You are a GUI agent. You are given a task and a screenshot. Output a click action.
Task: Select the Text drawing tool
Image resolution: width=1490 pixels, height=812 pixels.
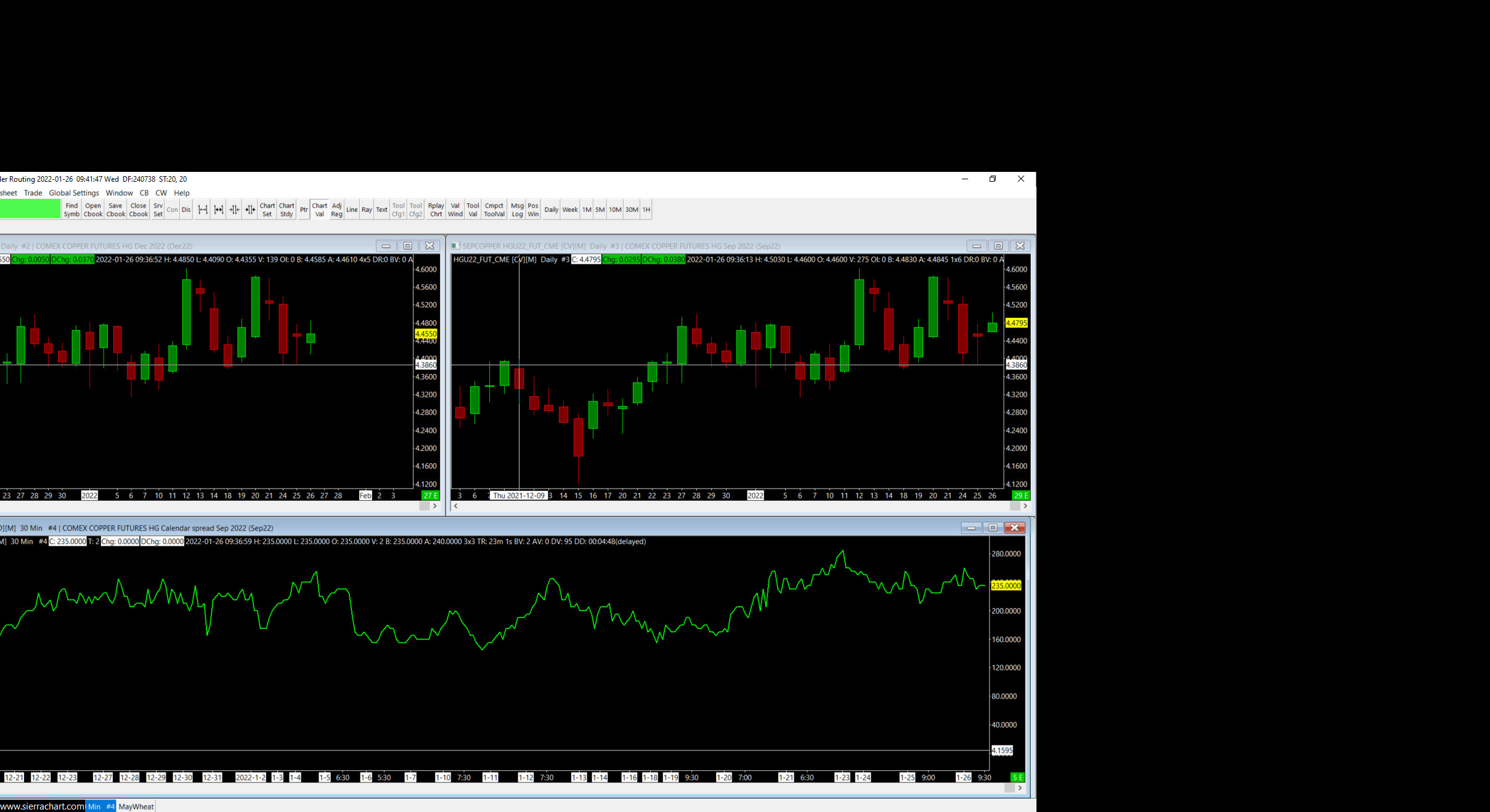coord(382,210)
